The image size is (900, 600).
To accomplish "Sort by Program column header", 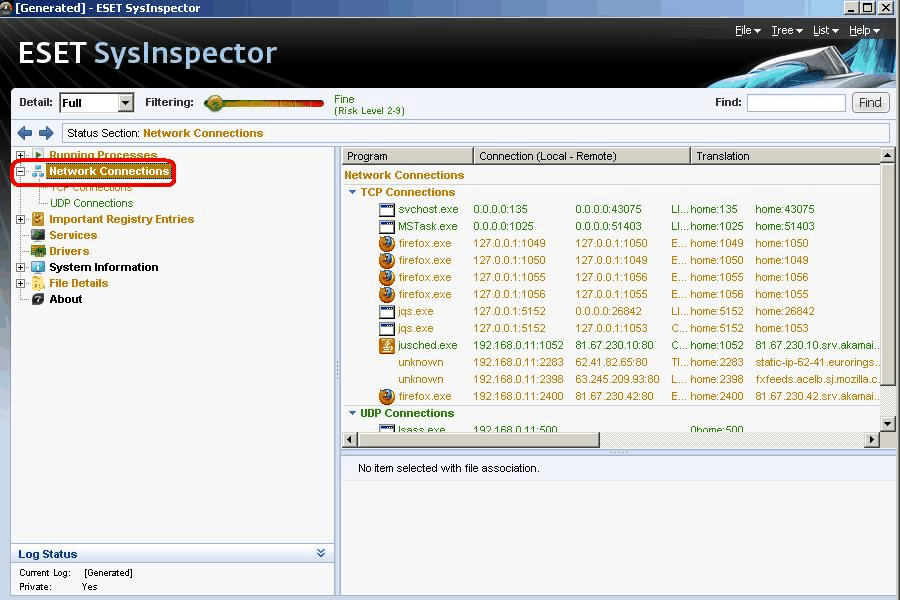I will pos(408,156).
